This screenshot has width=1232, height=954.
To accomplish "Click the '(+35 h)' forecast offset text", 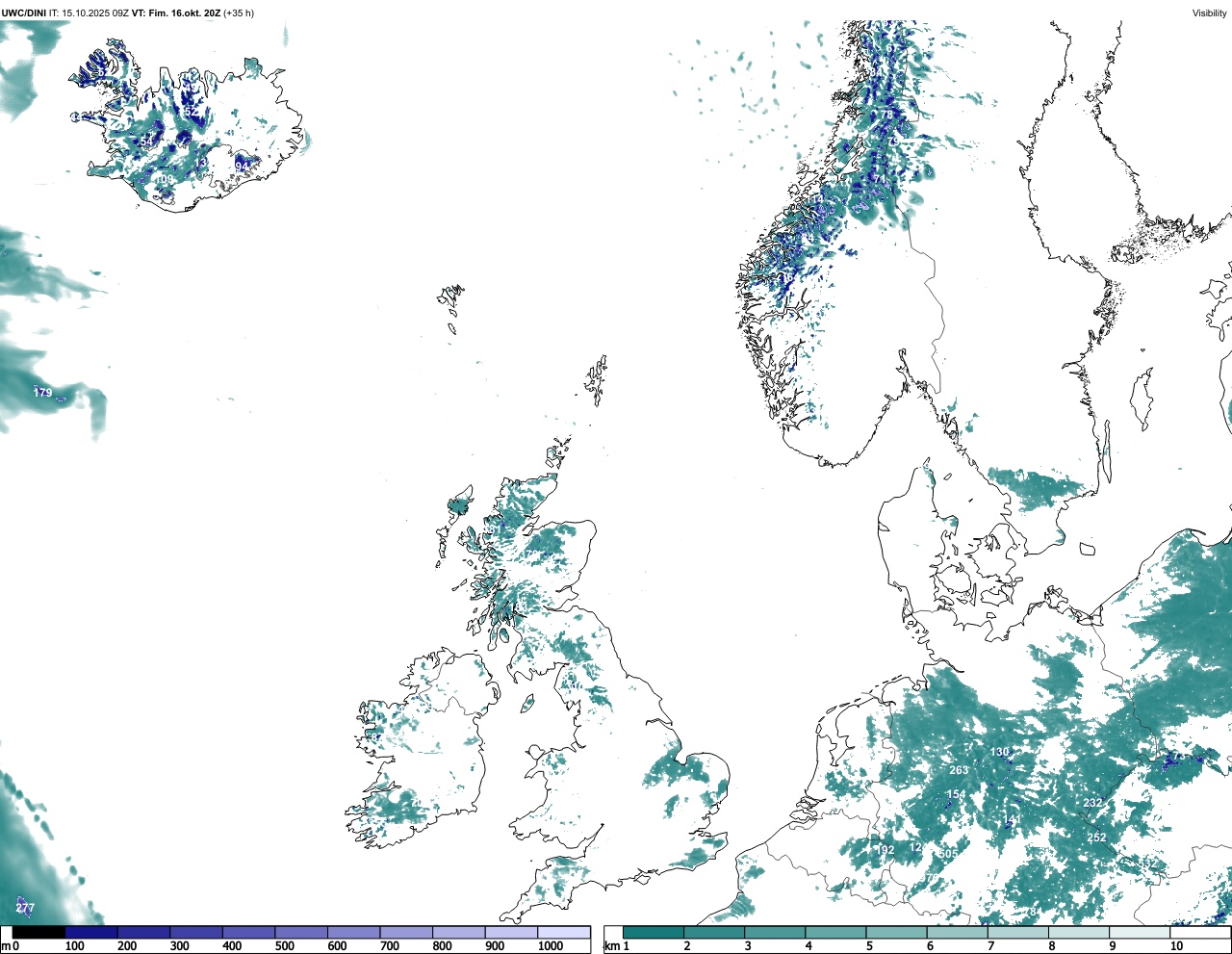I will pos(239,13).
